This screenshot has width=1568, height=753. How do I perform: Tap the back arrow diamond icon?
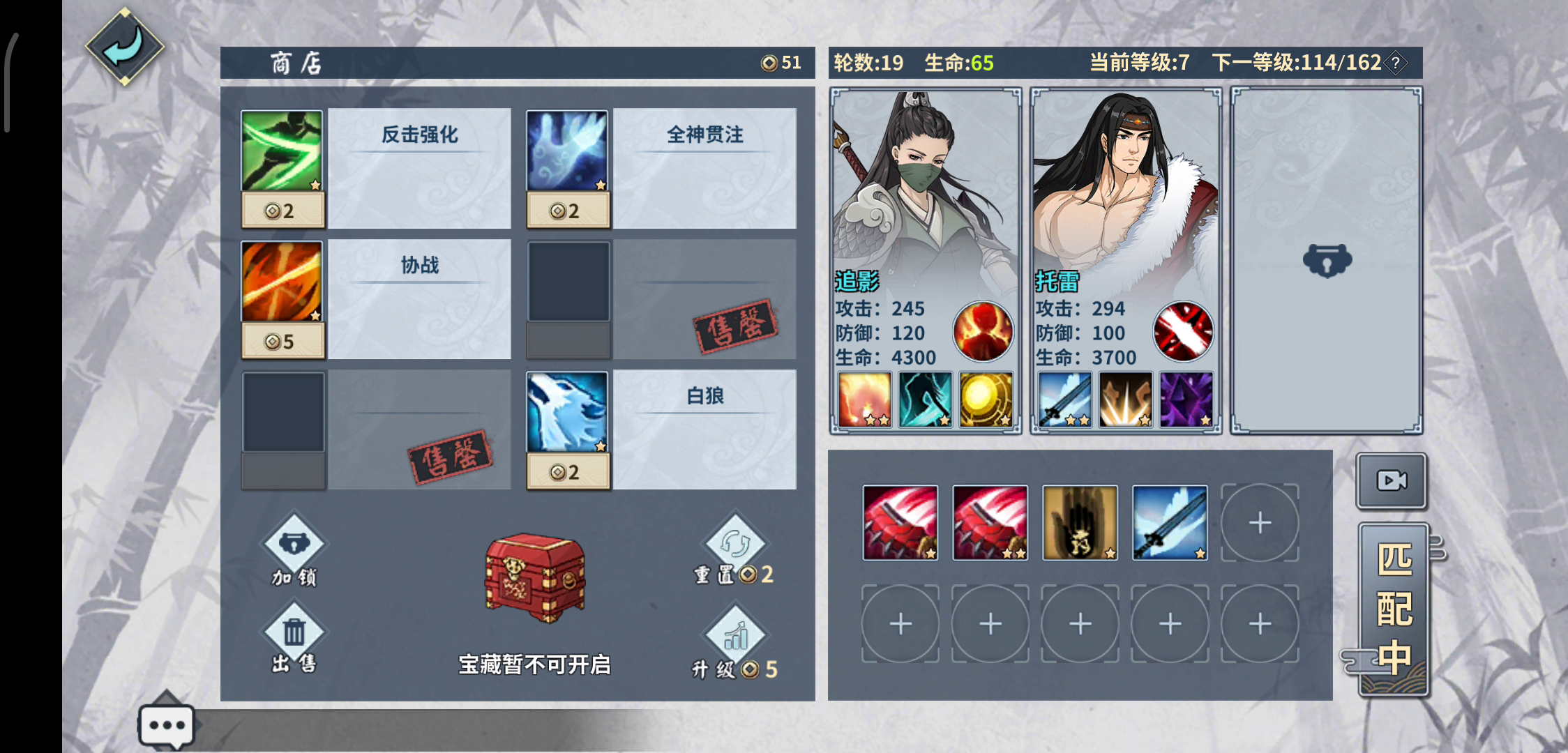click(x=125, y=47)
